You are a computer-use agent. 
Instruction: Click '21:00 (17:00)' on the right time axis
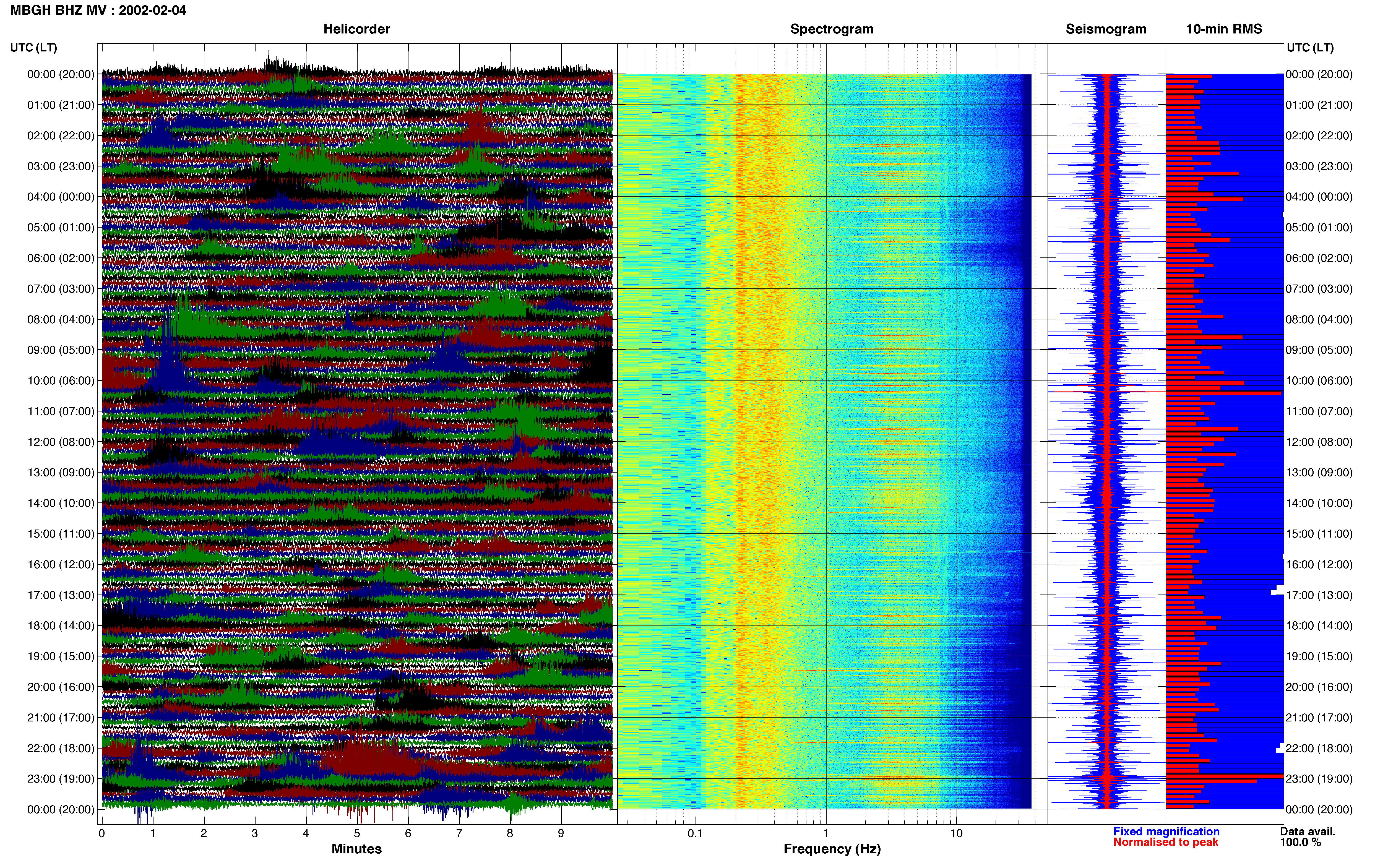1319,718
